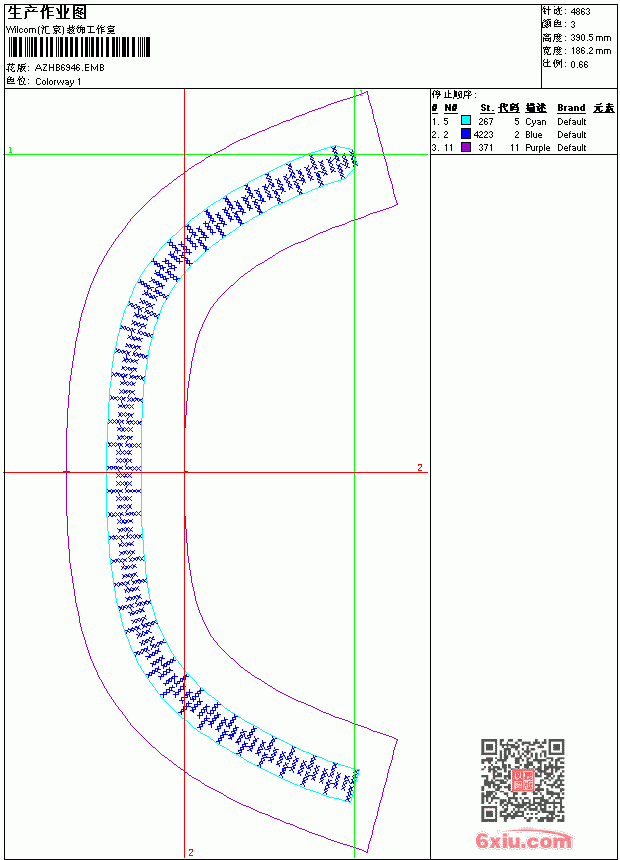Click the red stamp inside the QR code
620x860 pixels.
tap(523, 780)
